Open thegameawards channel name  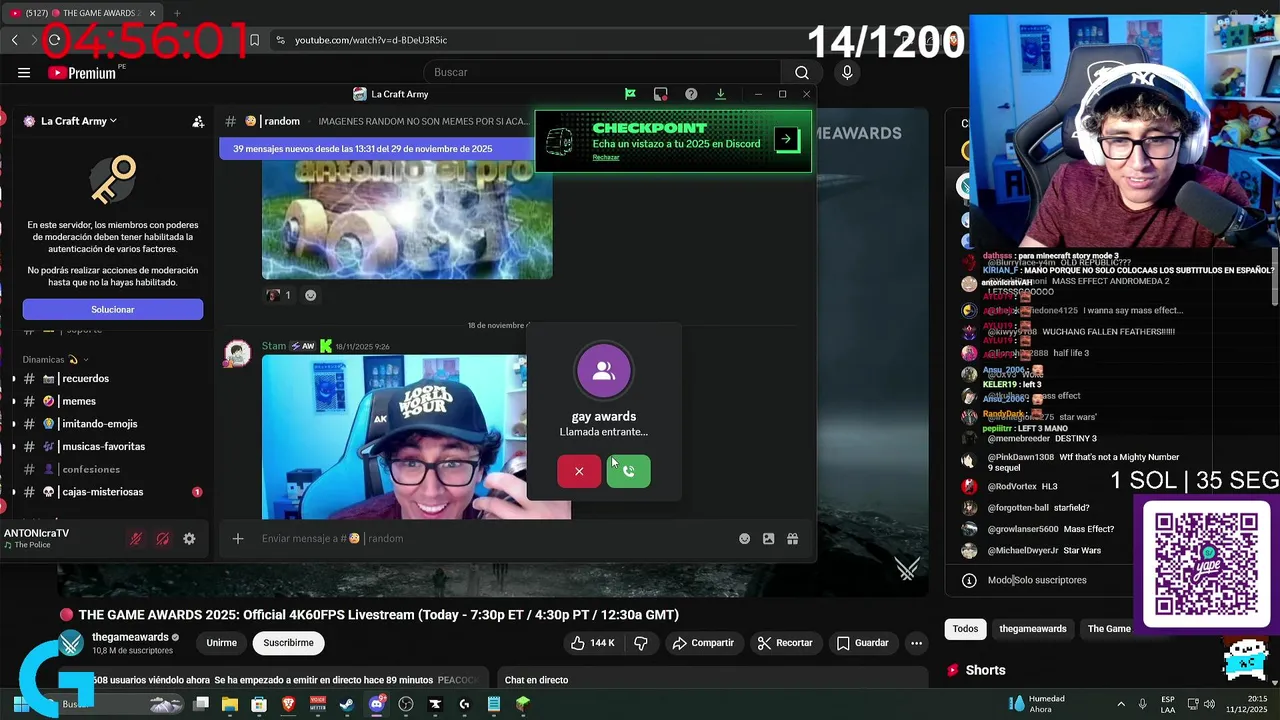130,637
